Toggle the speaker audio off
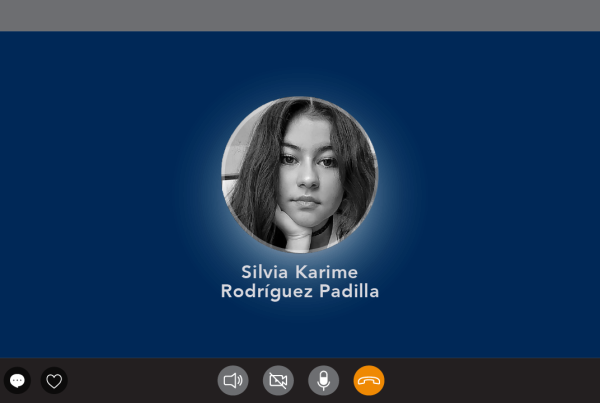Viewport: 600px width, 403px height. (233, 380)
